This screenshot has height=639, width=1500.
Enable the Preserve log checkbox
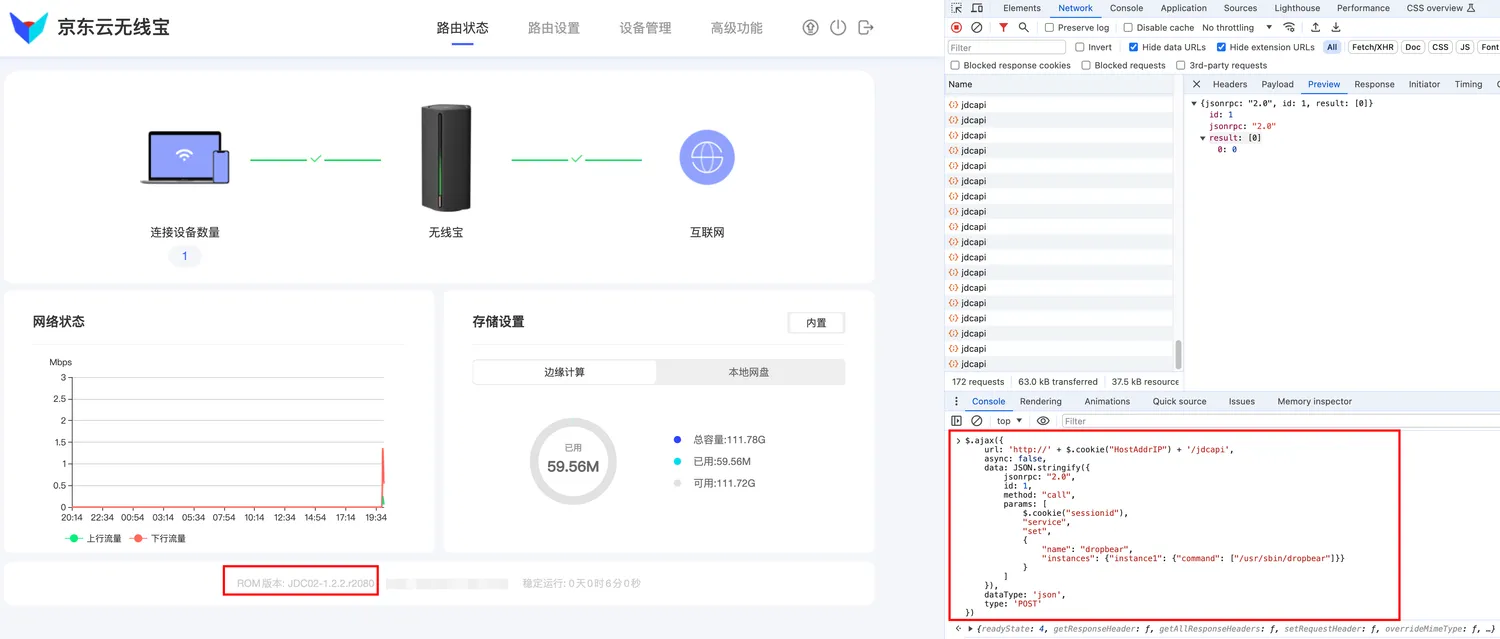[x=1050, y=28]
